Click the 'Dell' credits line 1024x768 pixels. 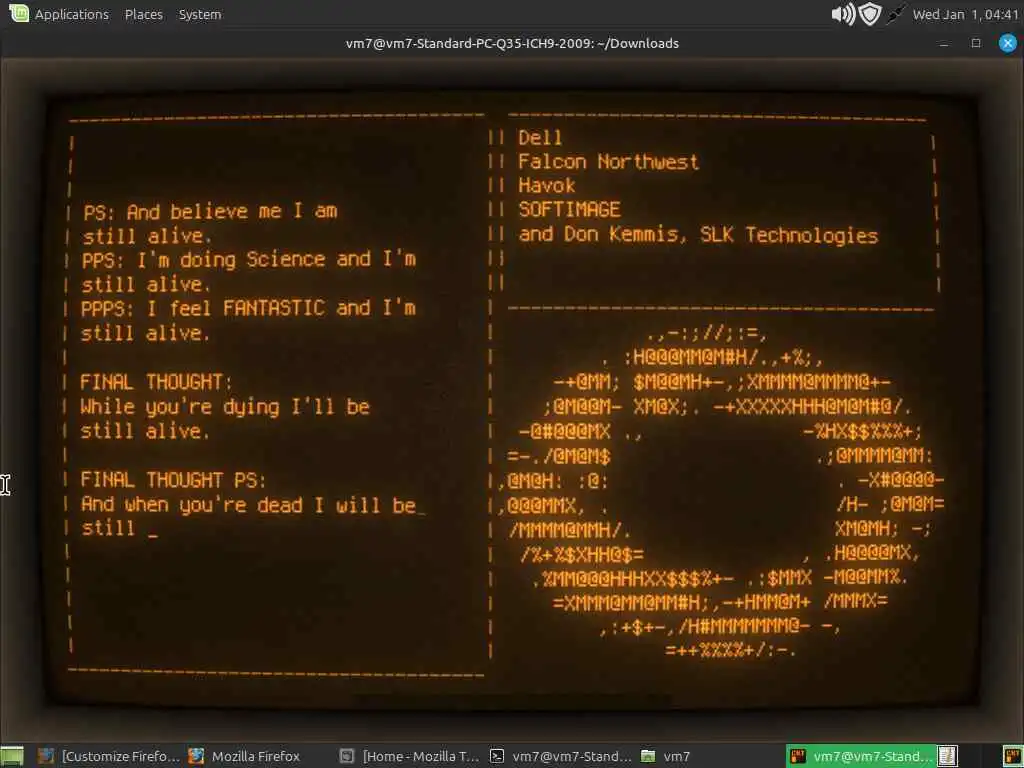pyautogui.click(x=540, y=138)
